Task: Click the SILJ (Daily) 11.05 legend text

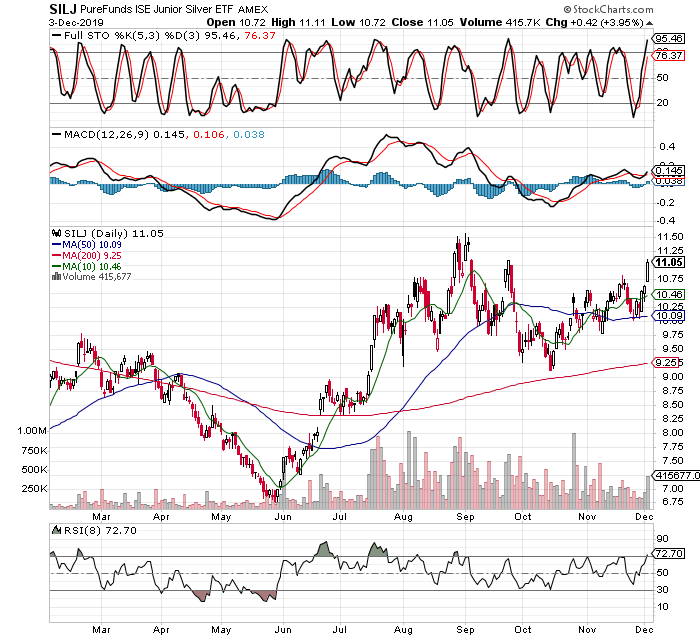Action: coord(114,233)
